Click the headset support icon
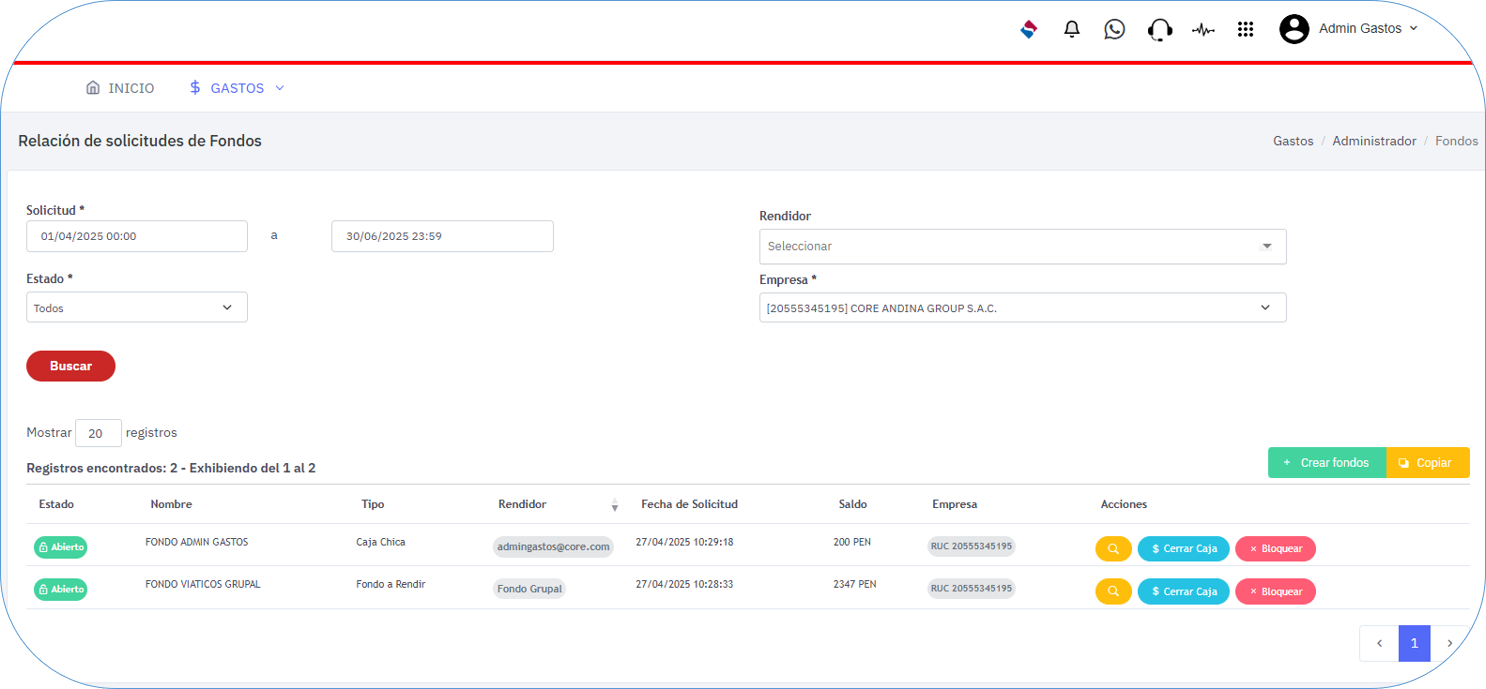This screenshot has width=1486, height=689. 1160,29
